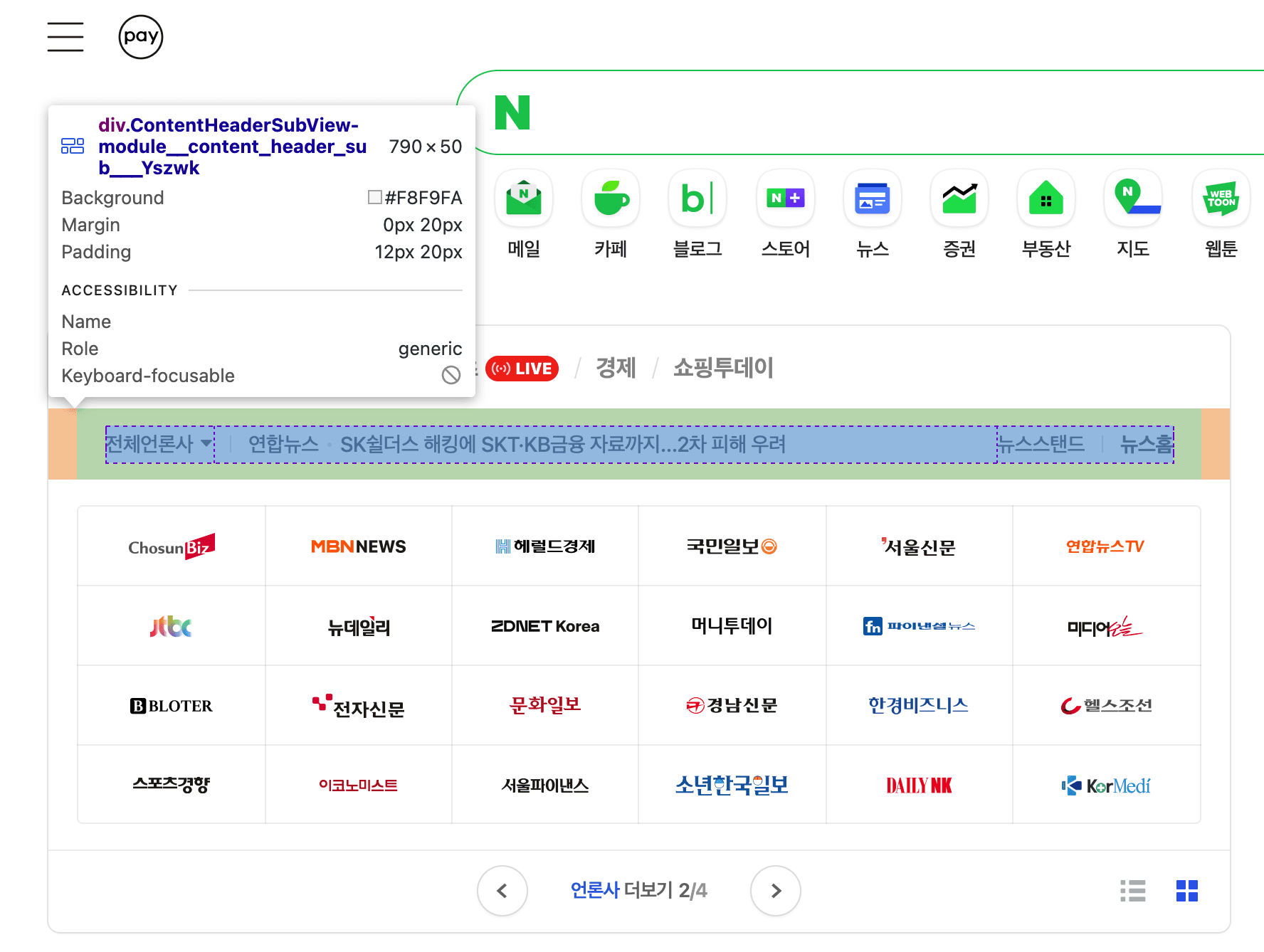Open 파이낸셜뉴스 publisher logo
1264x952 pixels.
tap(919, 626)
